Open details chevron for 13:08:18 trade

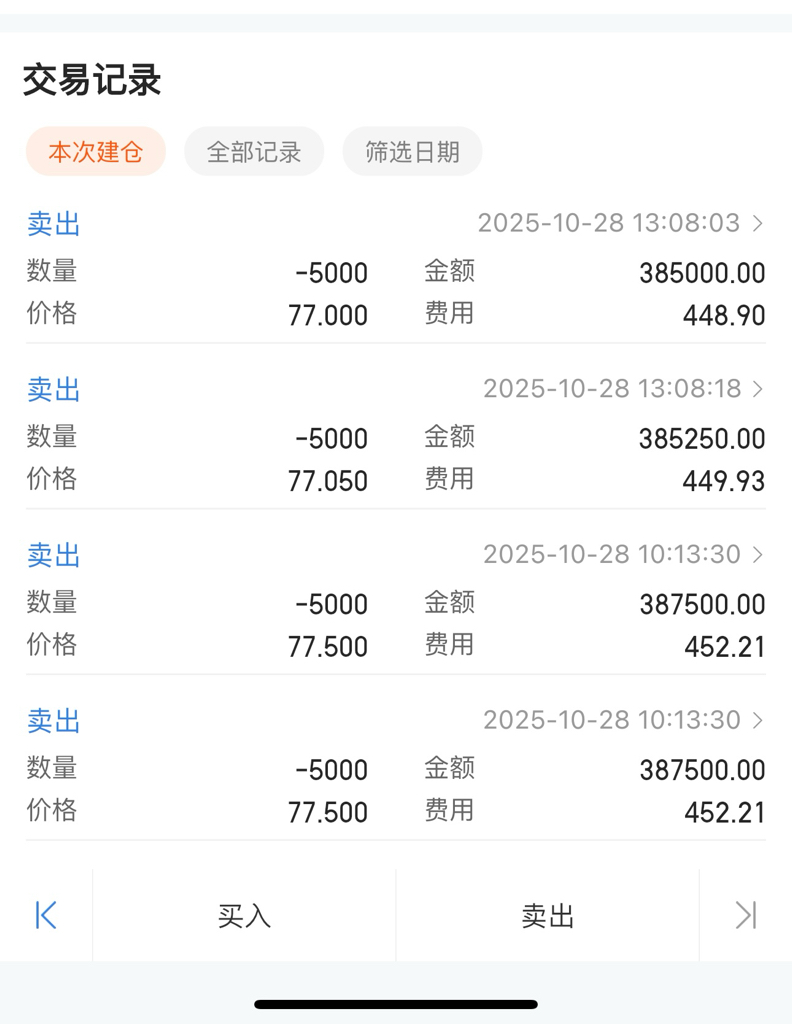pos(757,389)
